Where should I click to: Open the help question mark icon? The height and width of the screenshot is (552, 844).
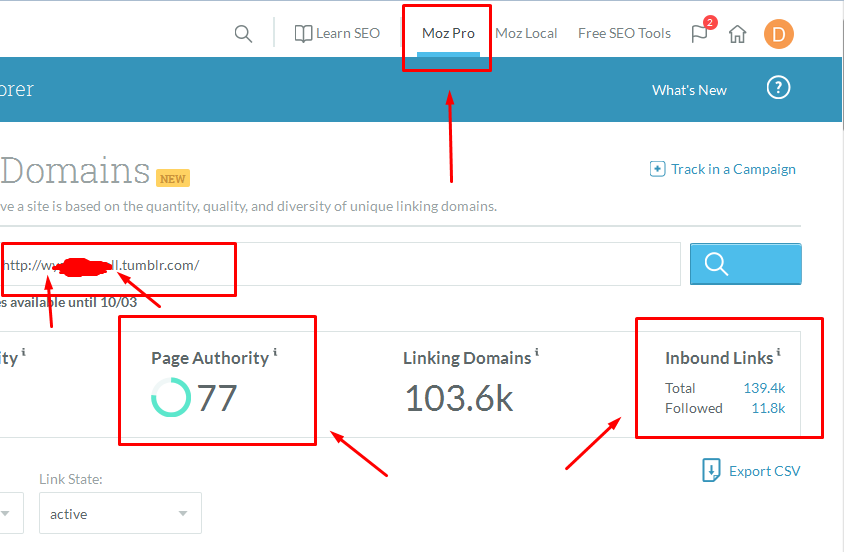(x=778, y=87)
